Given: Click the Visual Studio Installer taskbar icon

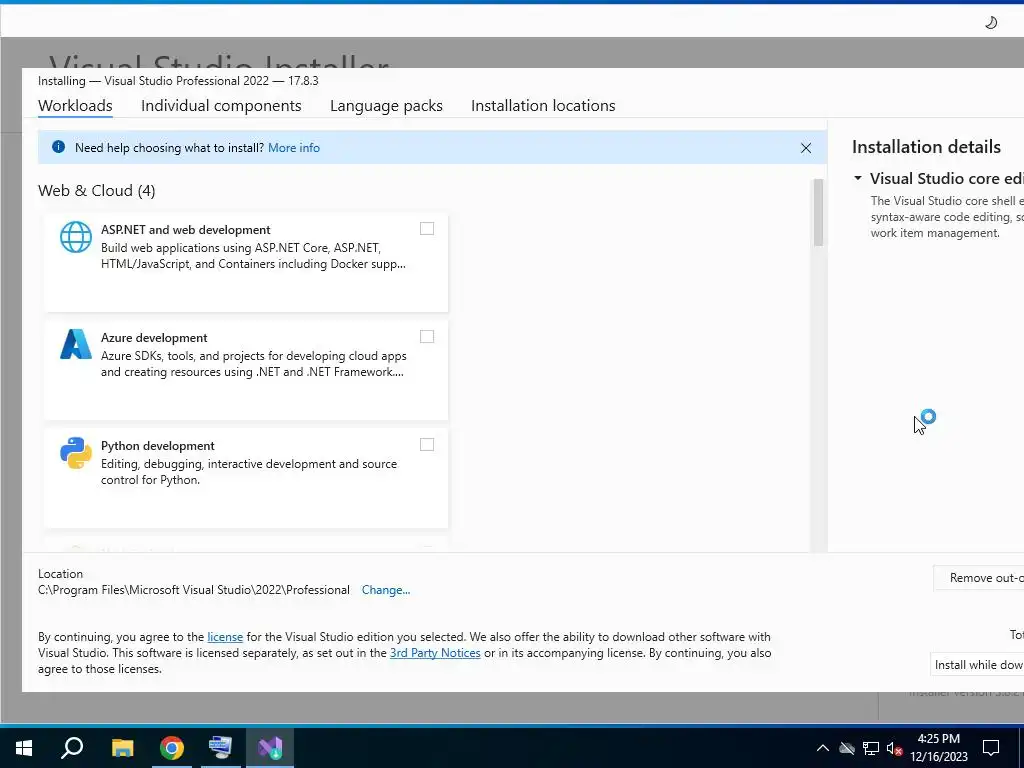Looking at the screenshot, I should pyautogui.click(x=270, y=748).
